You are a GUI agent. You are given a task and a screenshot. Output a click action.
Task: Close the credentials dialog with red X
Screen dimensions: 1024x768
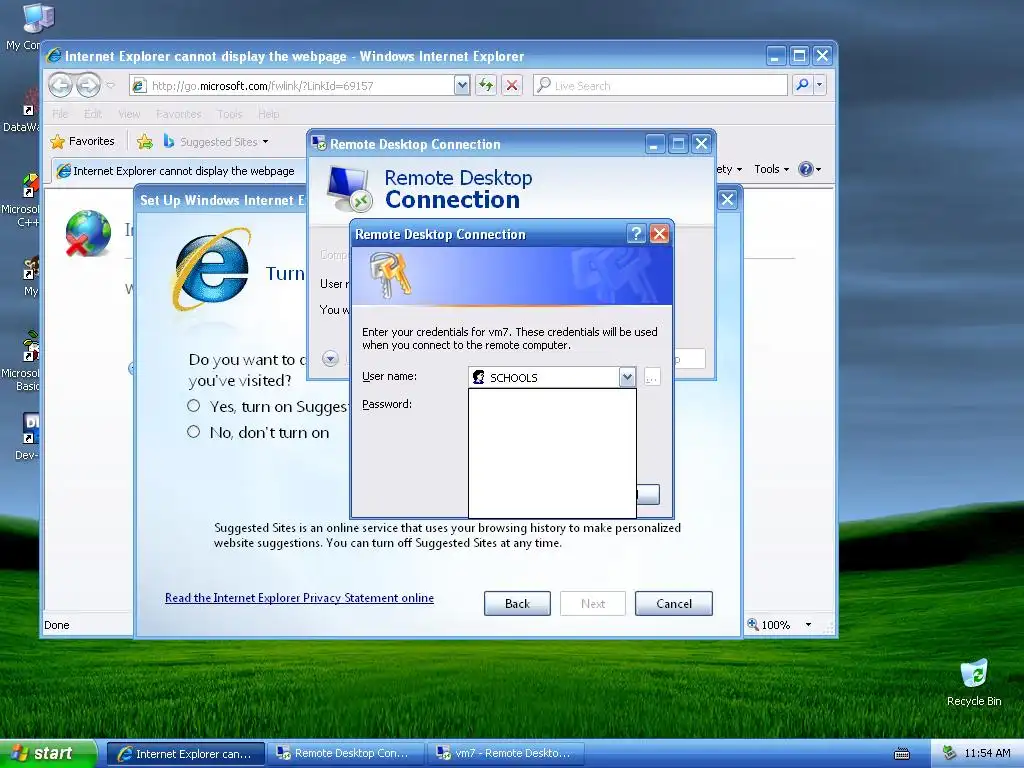click(x=660, y=234)
